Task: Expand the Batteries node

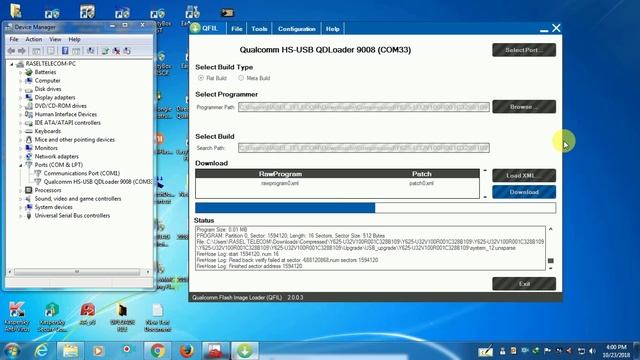Action: (x=20, y=72)
